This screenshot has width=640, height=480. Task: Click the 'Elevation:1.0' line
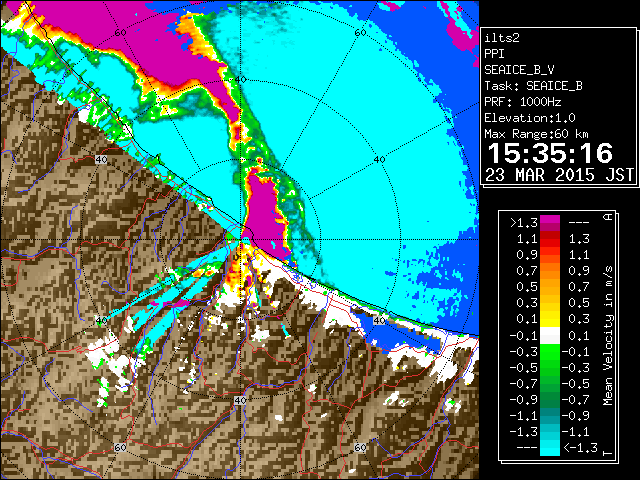pos(530,118)
